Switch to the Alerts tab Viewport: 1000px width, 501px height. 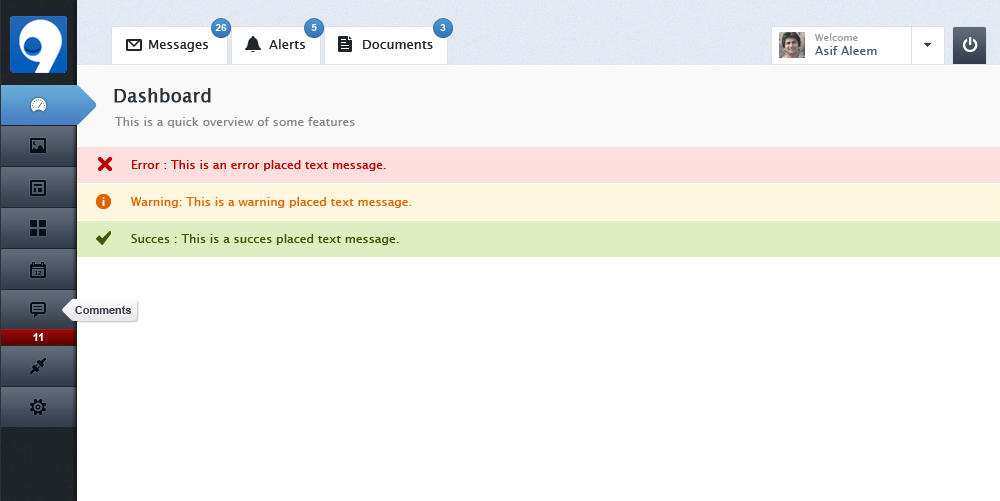(275, 45)
